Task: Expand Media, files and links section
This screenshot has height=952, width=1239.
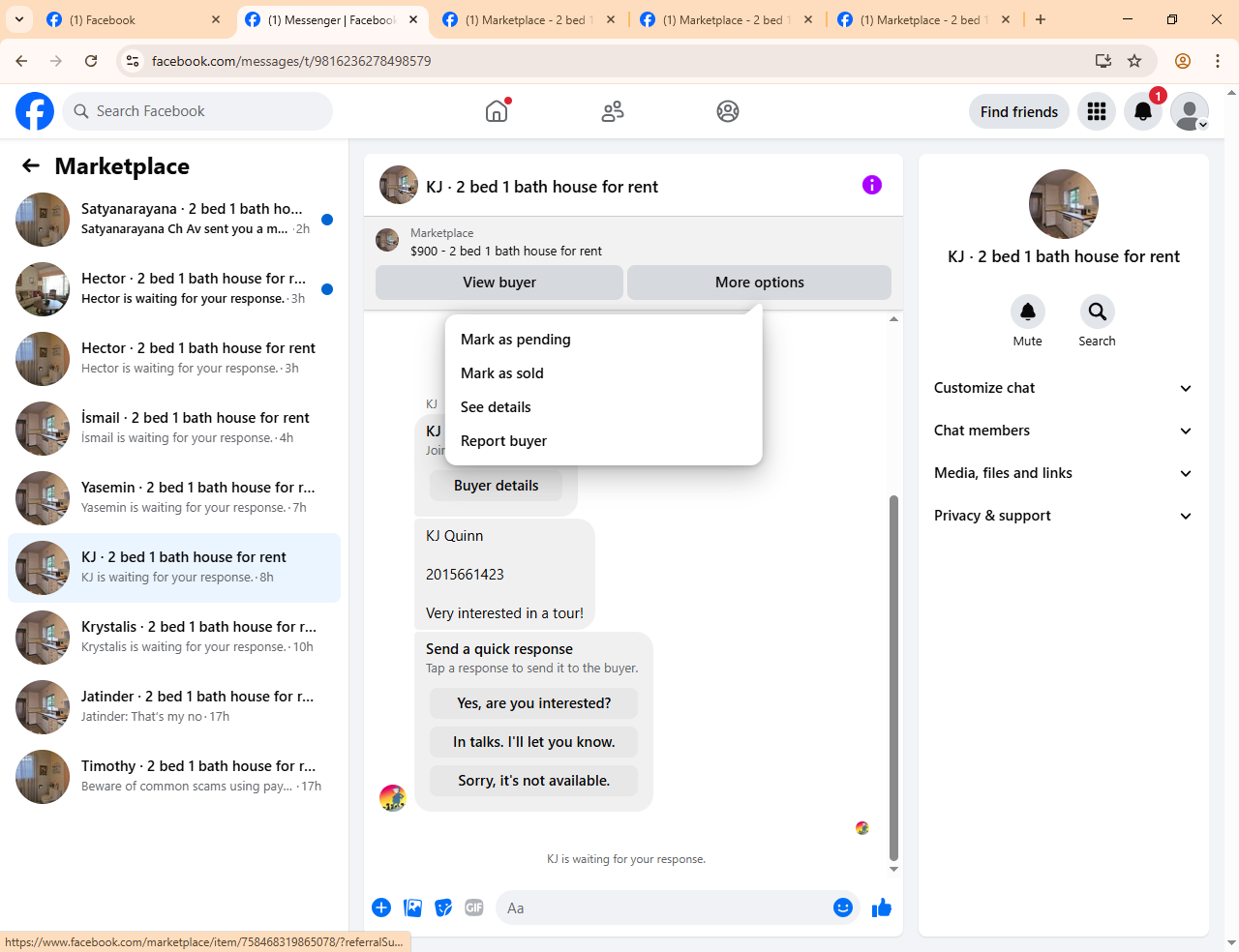Action: 1064,473
